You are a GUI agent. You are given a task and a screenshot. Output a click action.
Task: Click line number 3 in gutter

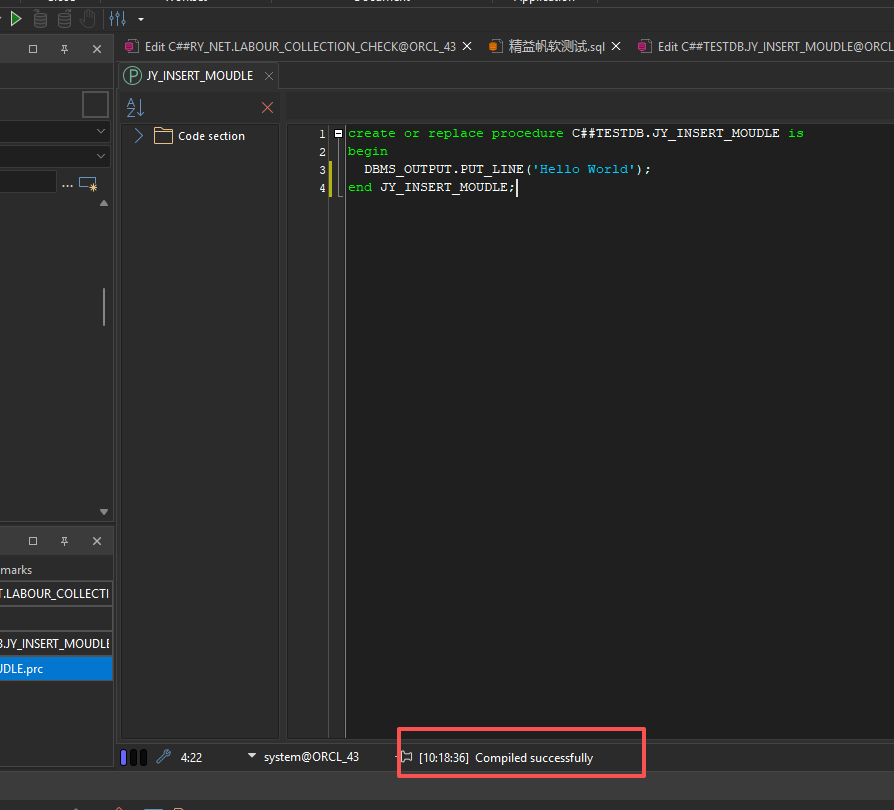pos(322,170)
